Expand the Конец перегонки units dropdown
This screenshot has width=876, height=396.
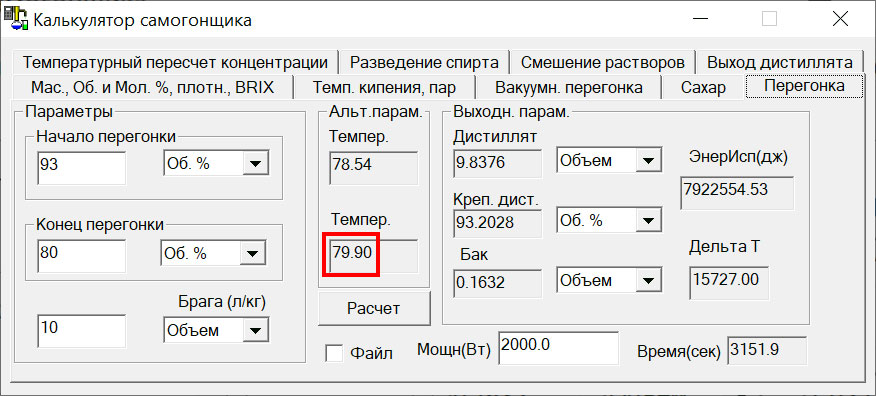[x=253, y=254]
